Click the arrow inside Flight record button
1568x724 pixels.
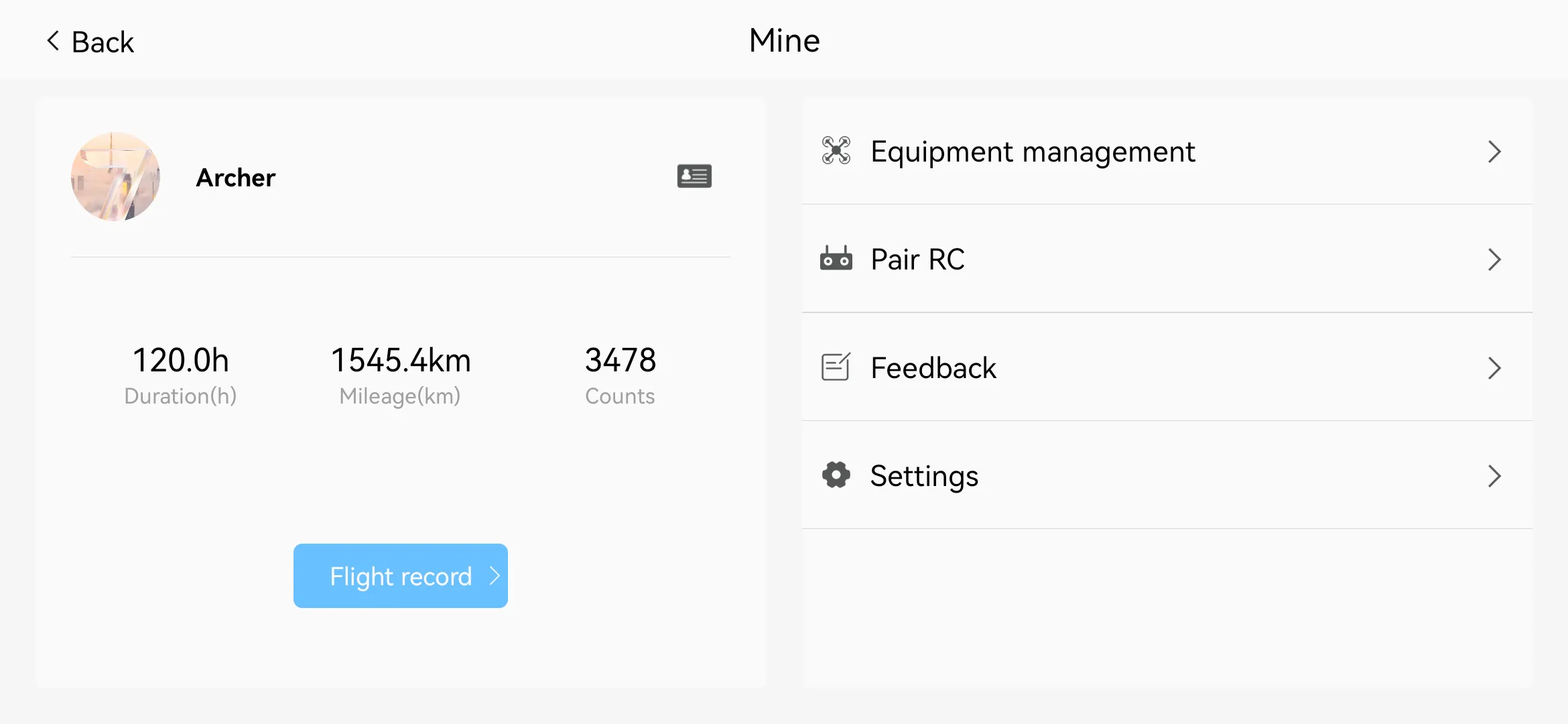tap(495, 576)
